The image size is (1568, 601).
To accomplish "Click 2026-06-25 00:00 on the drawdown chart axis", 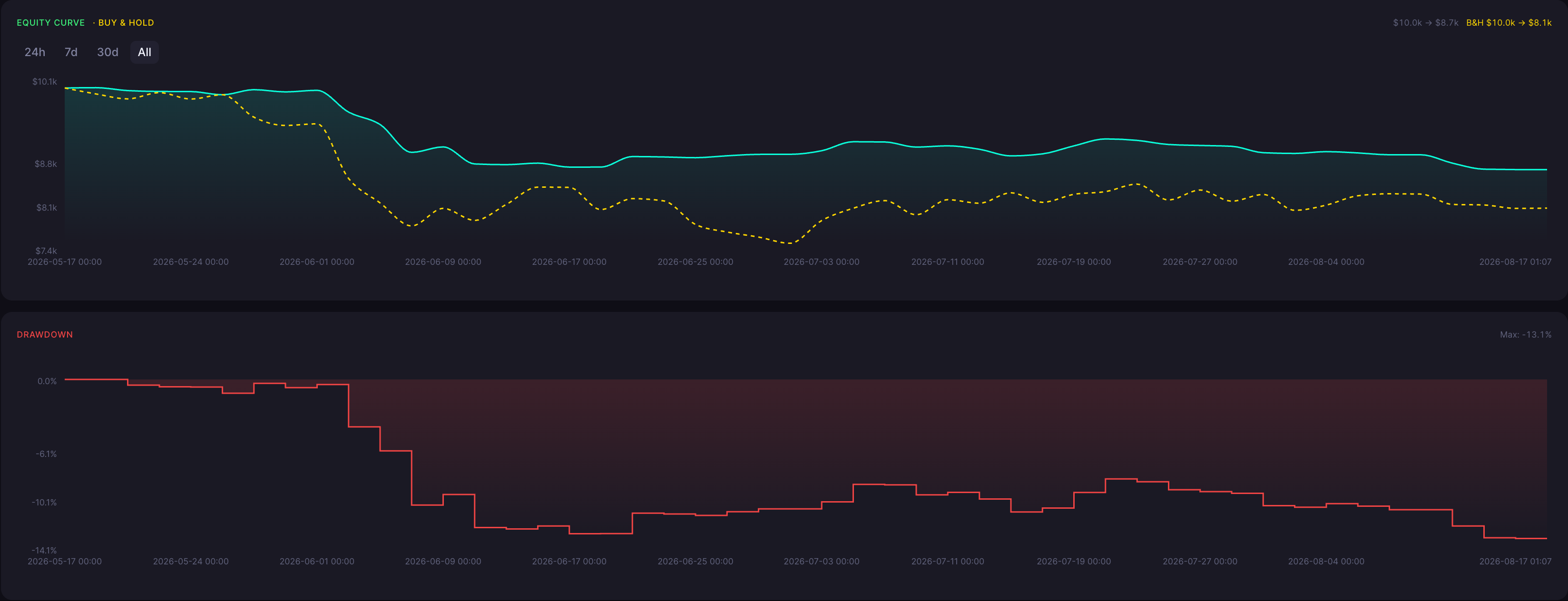I will [x=695, y=562].
